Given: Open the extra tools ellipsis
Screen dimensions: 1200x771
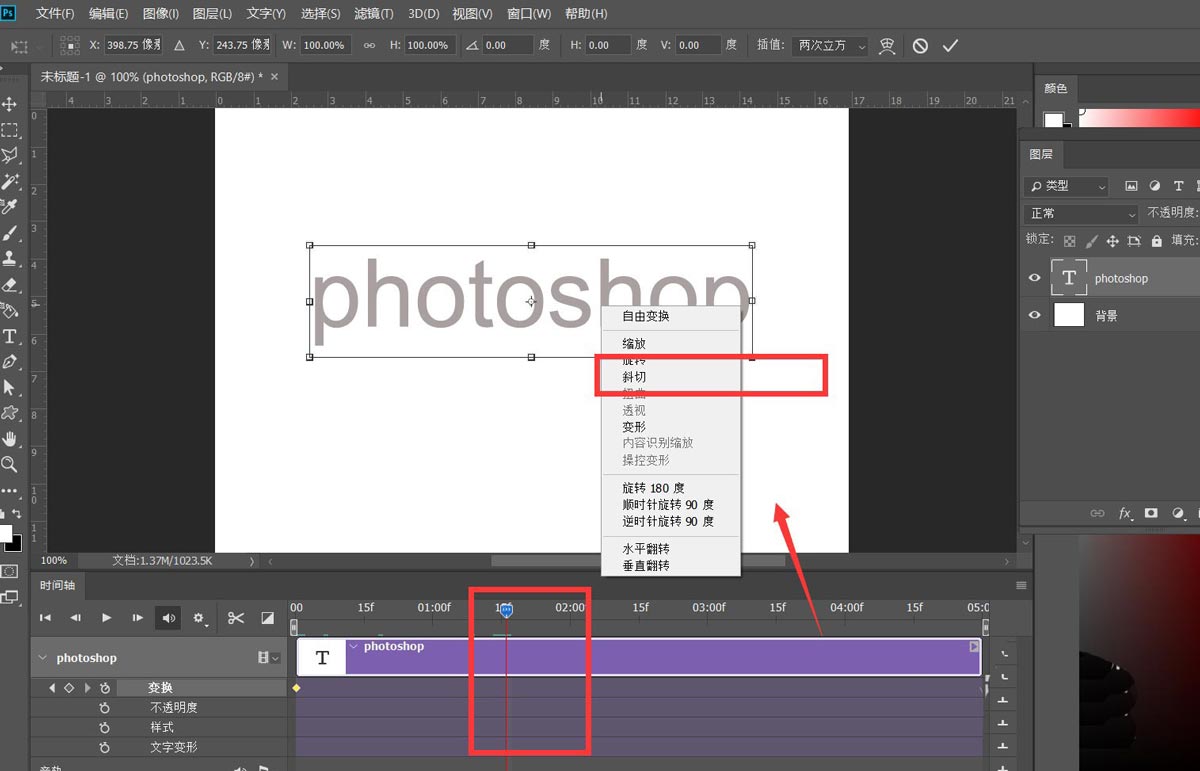Looking at the screenshot, I should (10, 491).
